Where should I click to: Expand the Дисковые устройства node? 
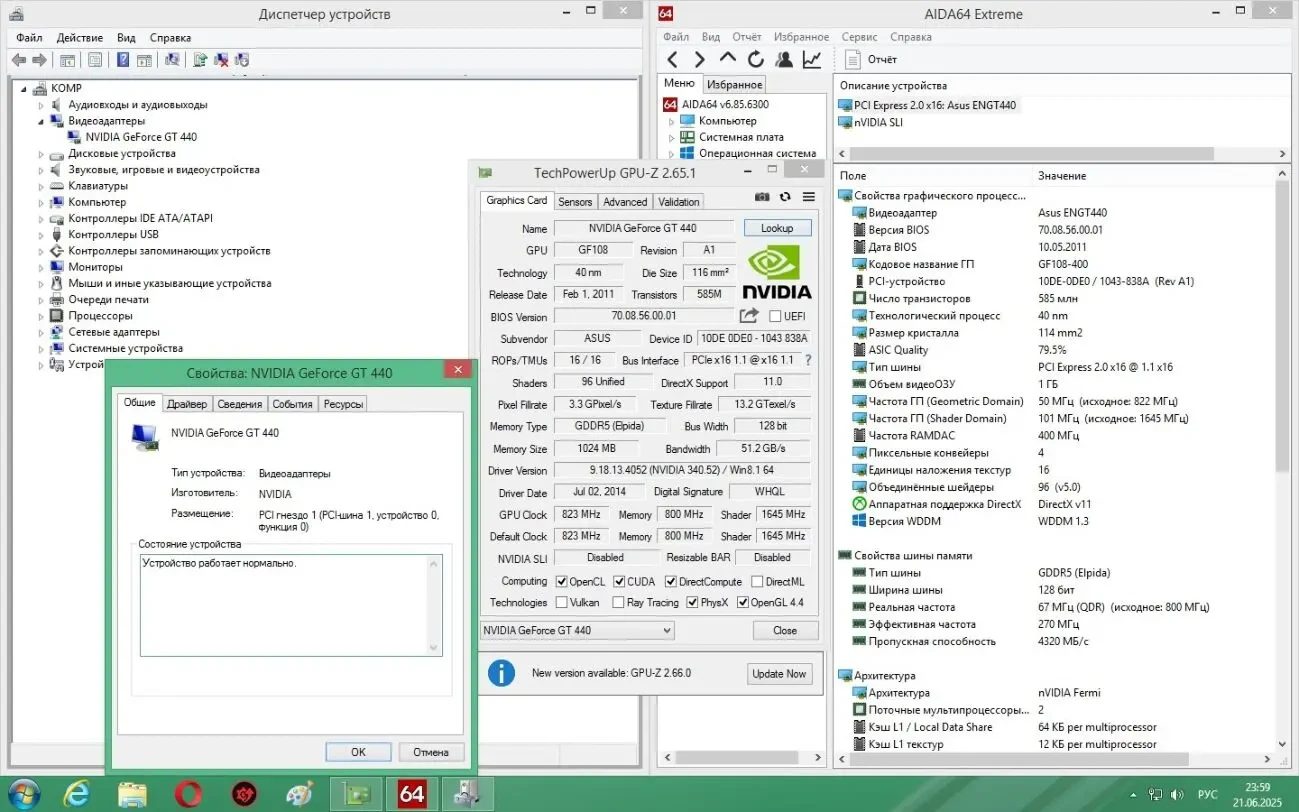tap(42, 154)
